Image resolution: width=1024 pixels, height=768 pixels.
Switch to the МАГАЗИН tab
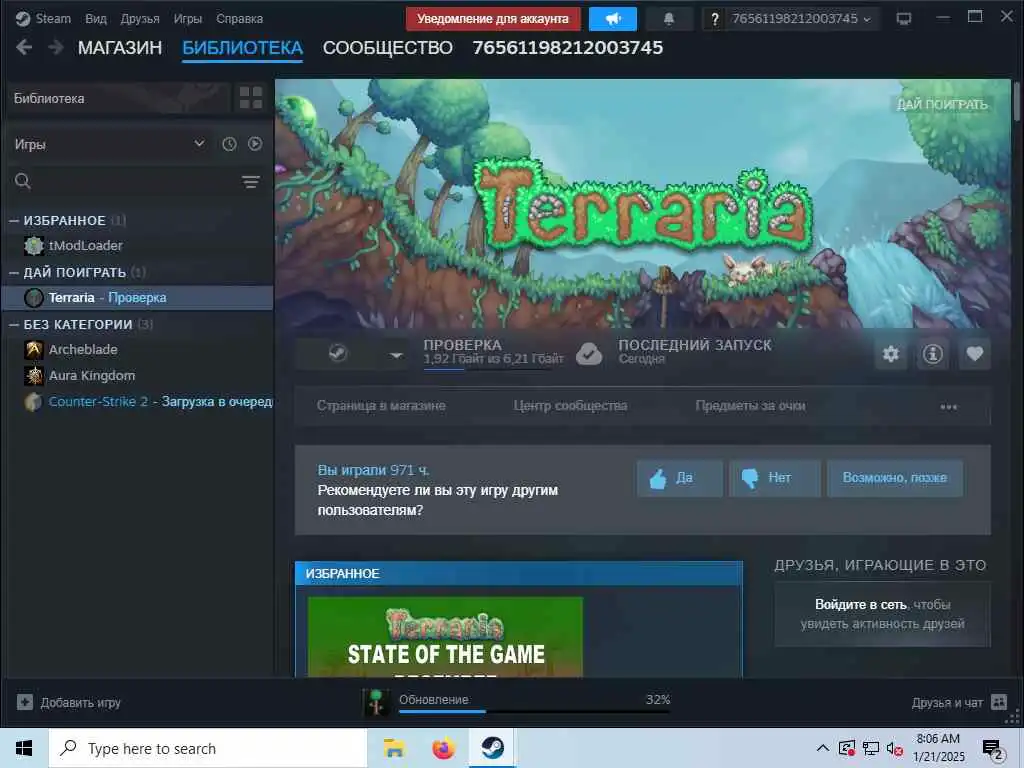click(x=120, y=48)
